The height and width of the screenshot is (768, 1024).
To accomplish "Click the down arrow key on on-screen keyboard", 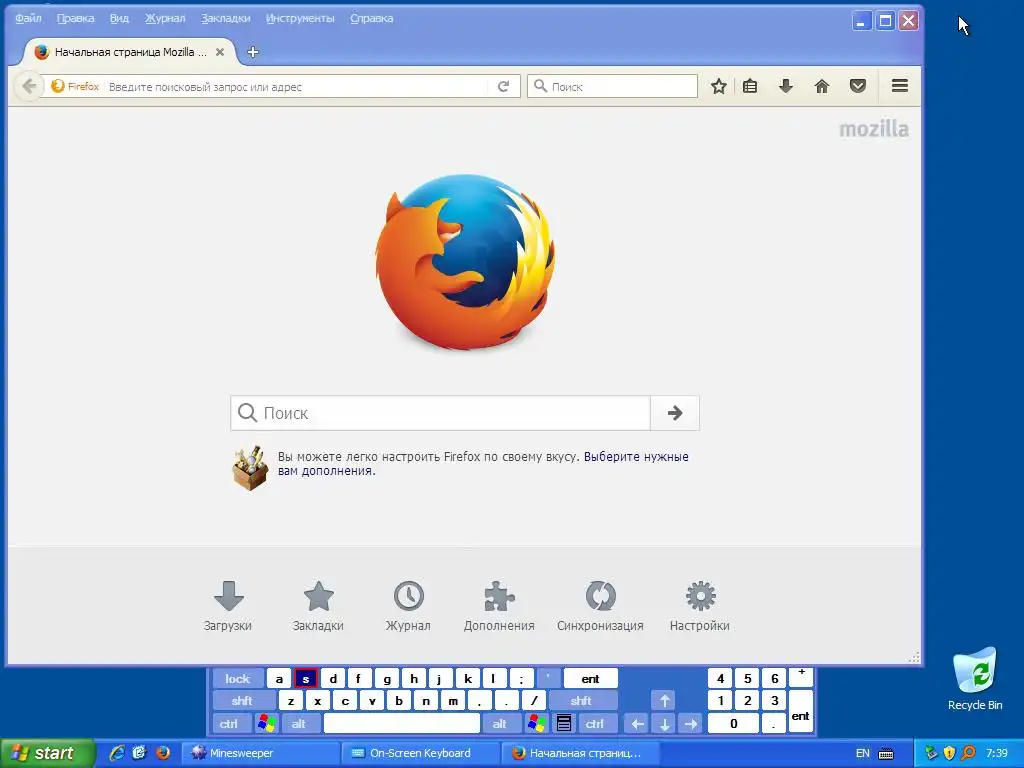I will click(664, 724).
